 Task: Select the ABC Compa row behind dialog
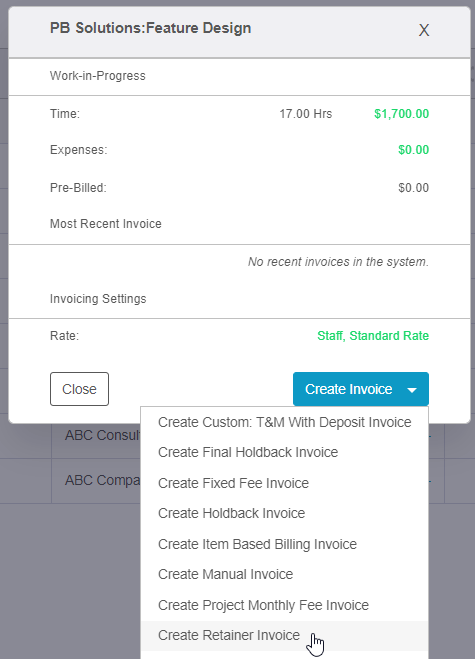pyautogui.click(x=103, y=480)
